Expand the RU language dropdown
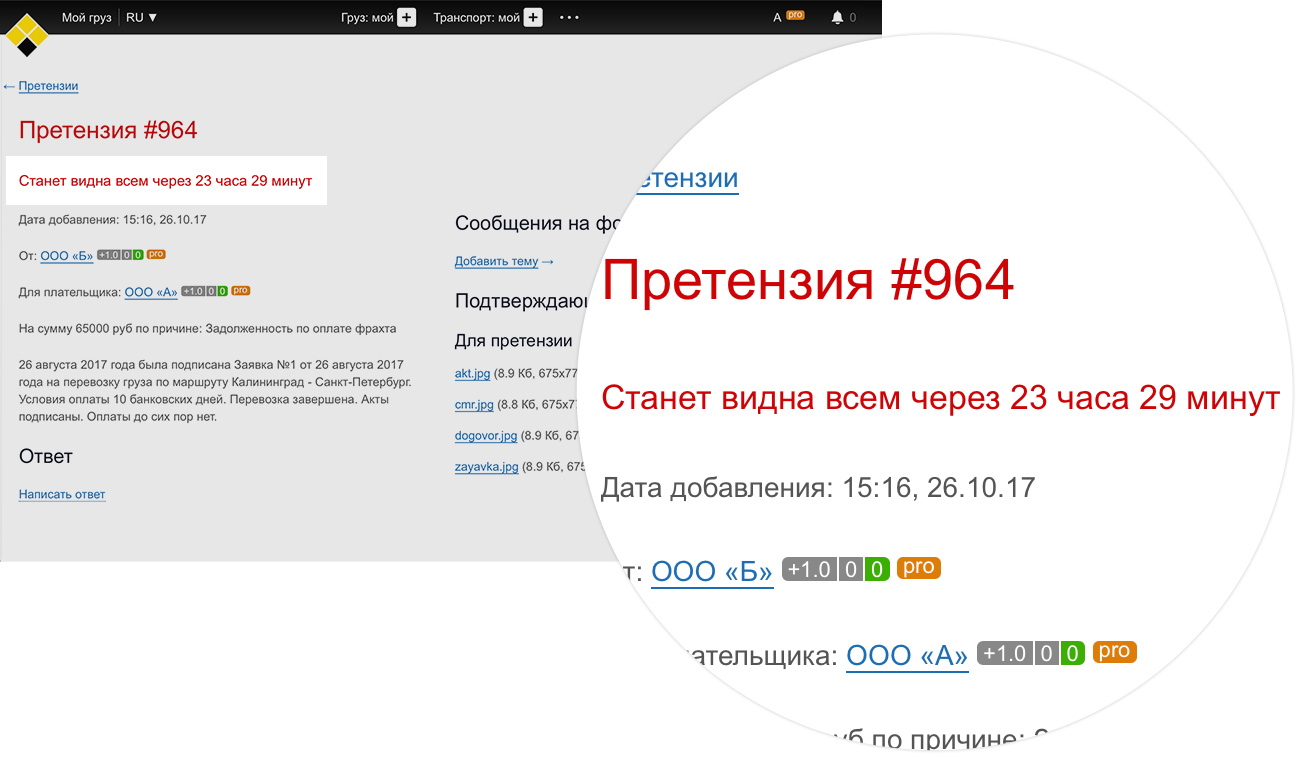1300x759 pixels. coord(141,17)
